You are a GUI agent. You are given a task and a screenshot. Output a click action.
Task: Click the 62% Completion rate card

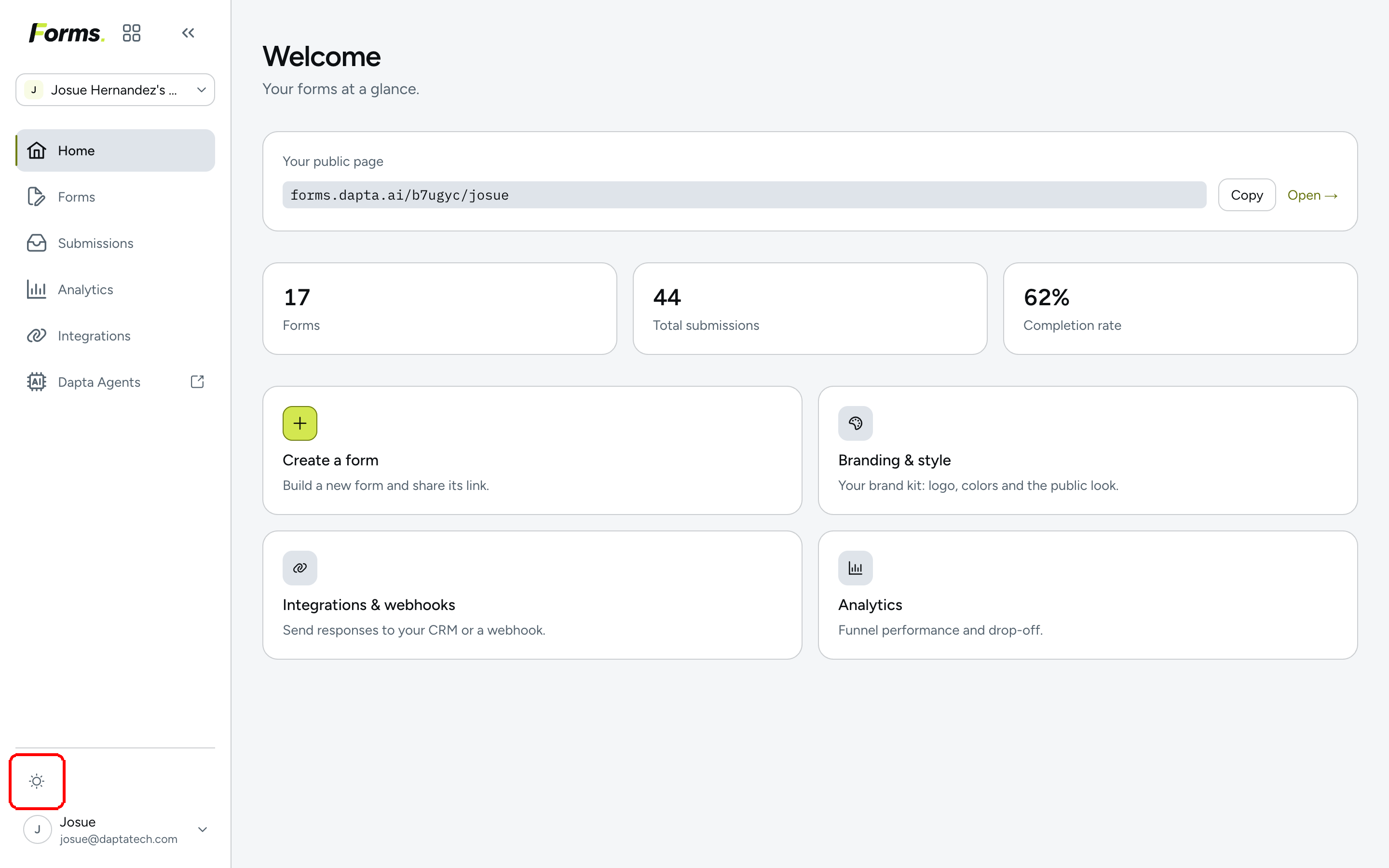1180,309
